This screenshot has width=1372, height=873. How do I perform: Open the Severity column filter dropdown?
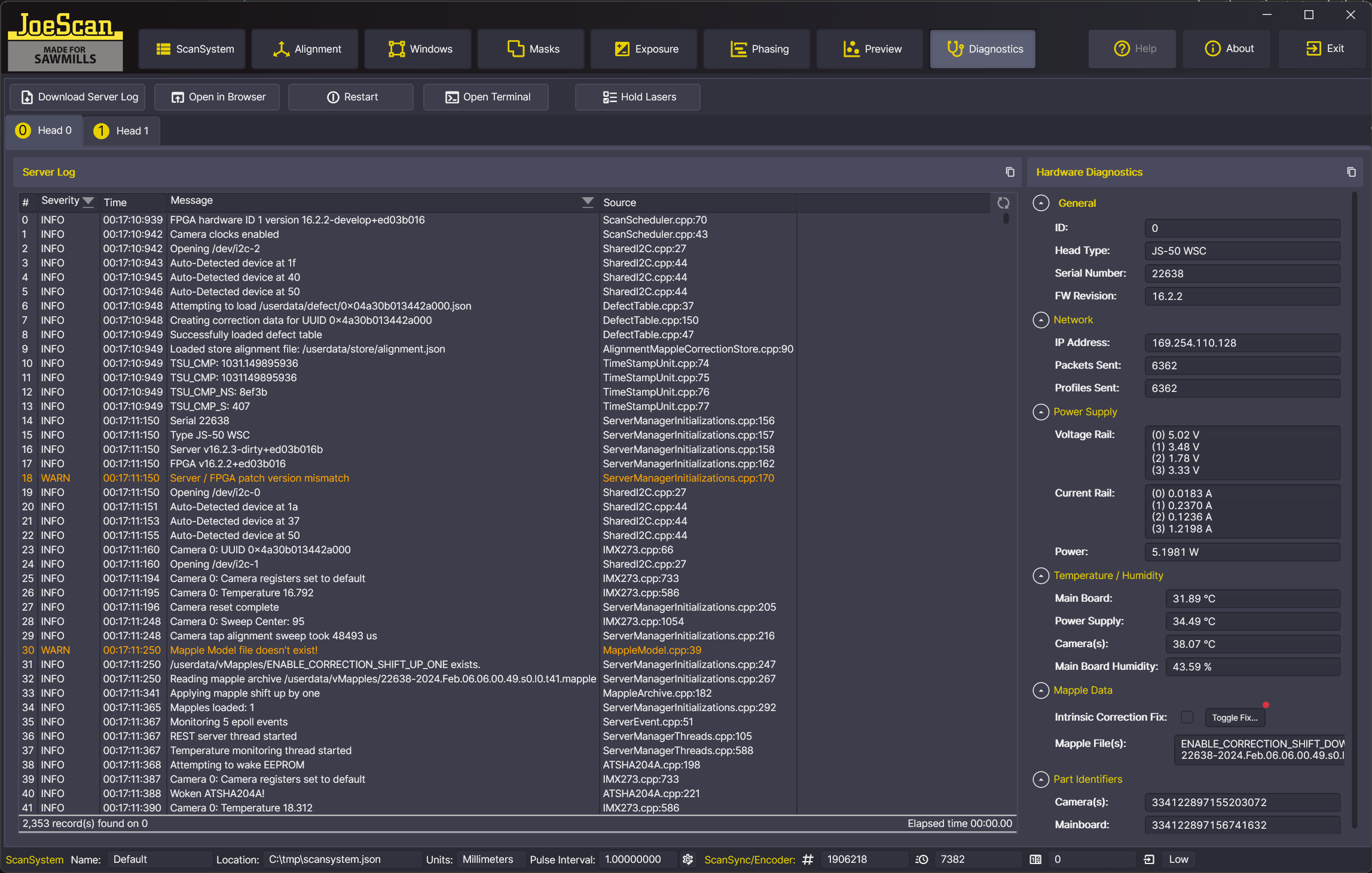click(x=88, y=201)
